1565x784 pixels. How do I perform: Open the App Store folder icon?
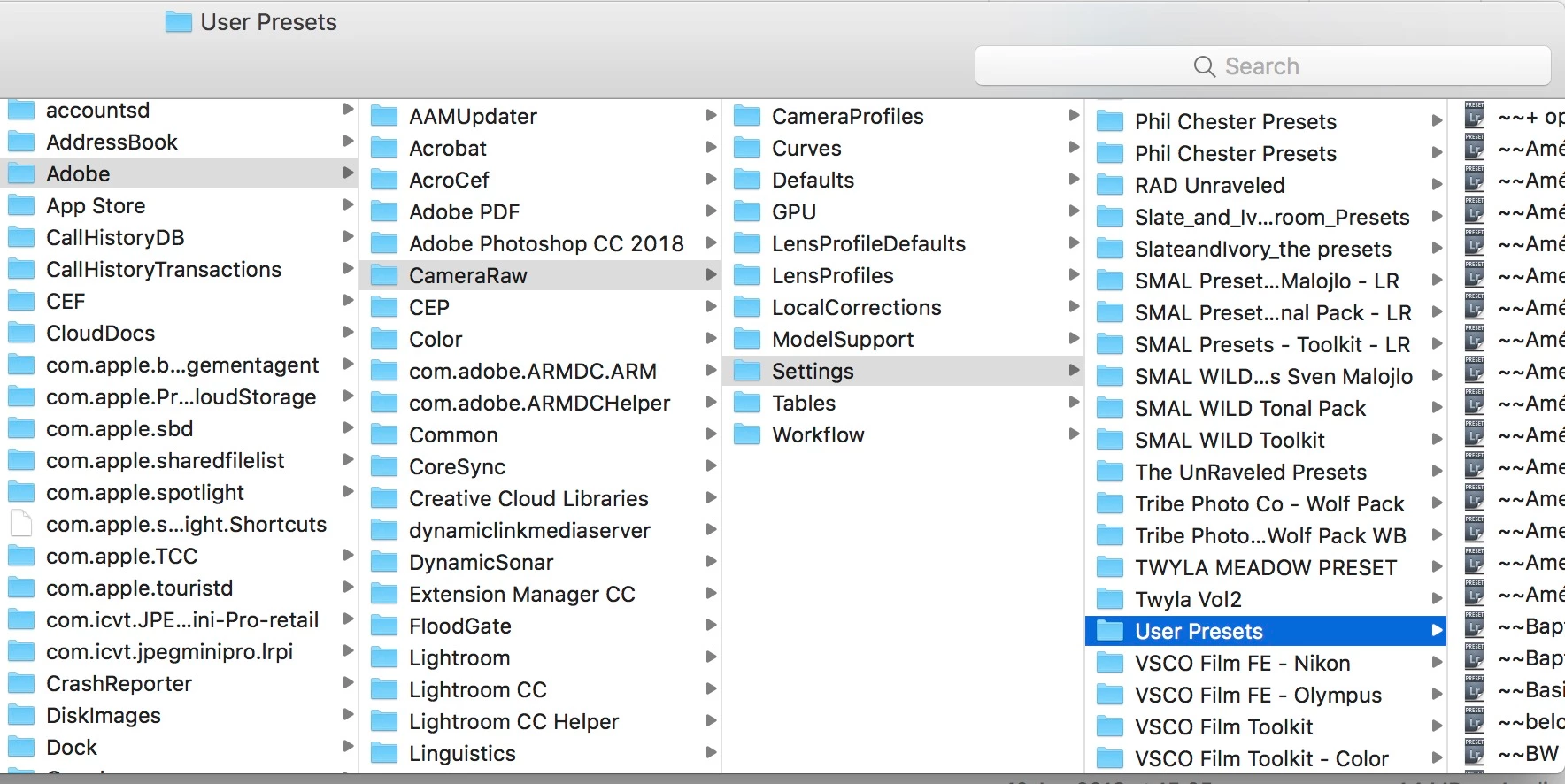(21, 205)
